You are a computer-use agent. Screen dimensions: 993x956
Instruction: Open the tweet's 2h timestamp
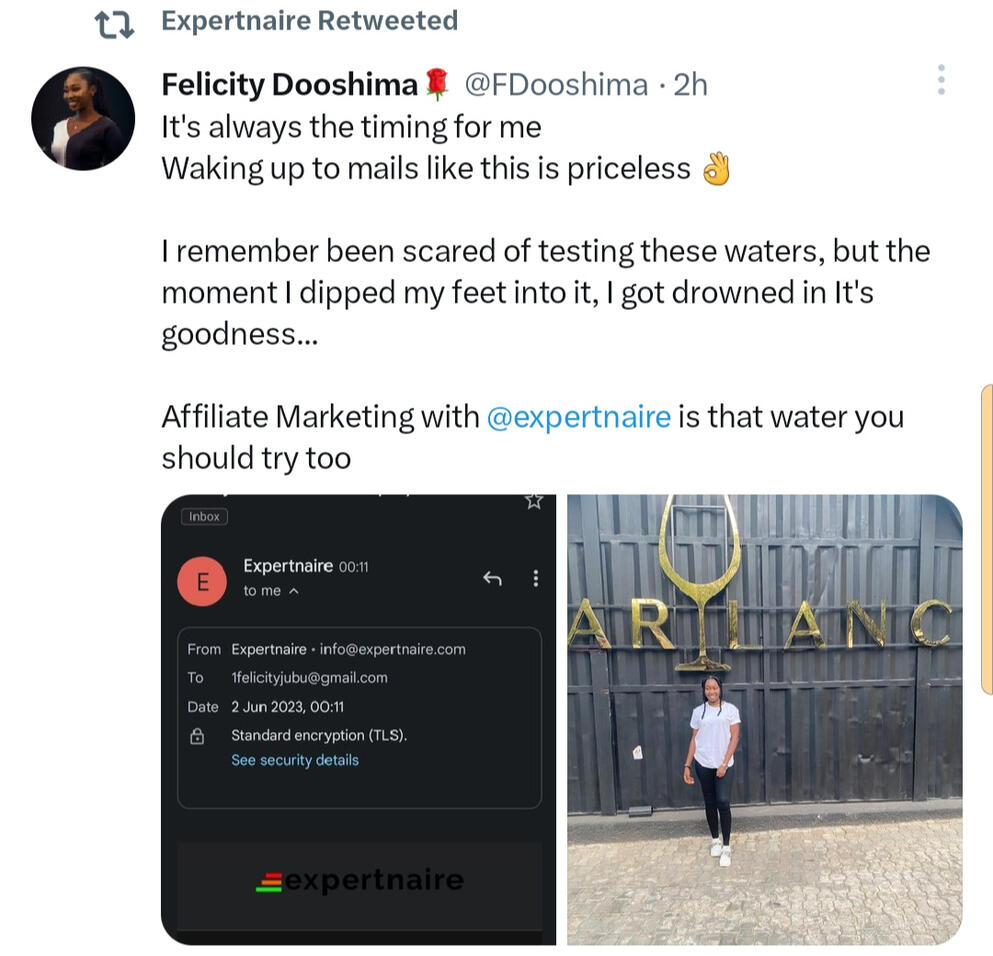click(690, 85)
